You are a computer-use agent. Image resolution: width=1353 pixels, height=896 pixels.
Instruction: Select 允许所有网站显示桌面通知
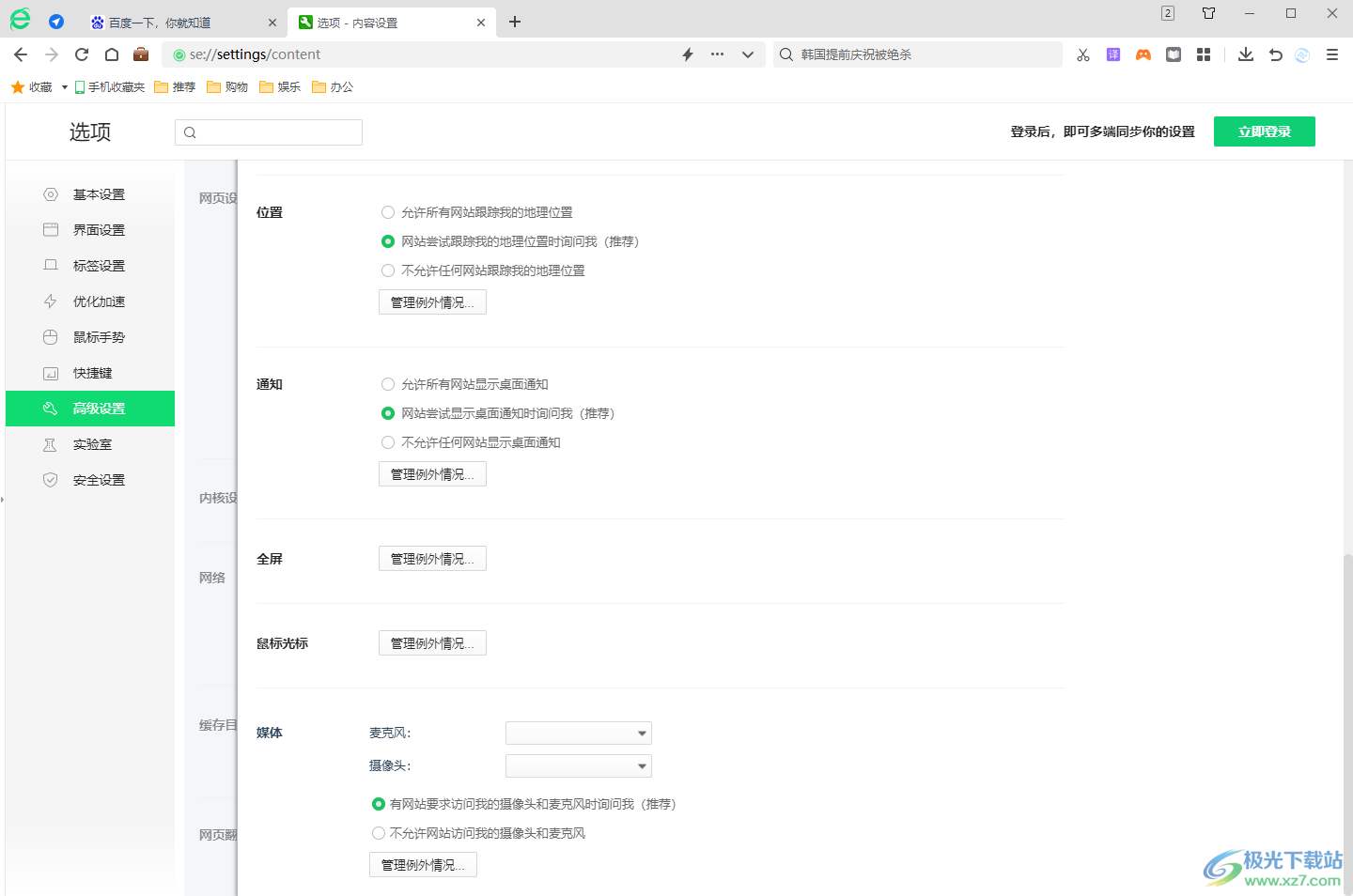pyautogui.click(x=388, y=384)
